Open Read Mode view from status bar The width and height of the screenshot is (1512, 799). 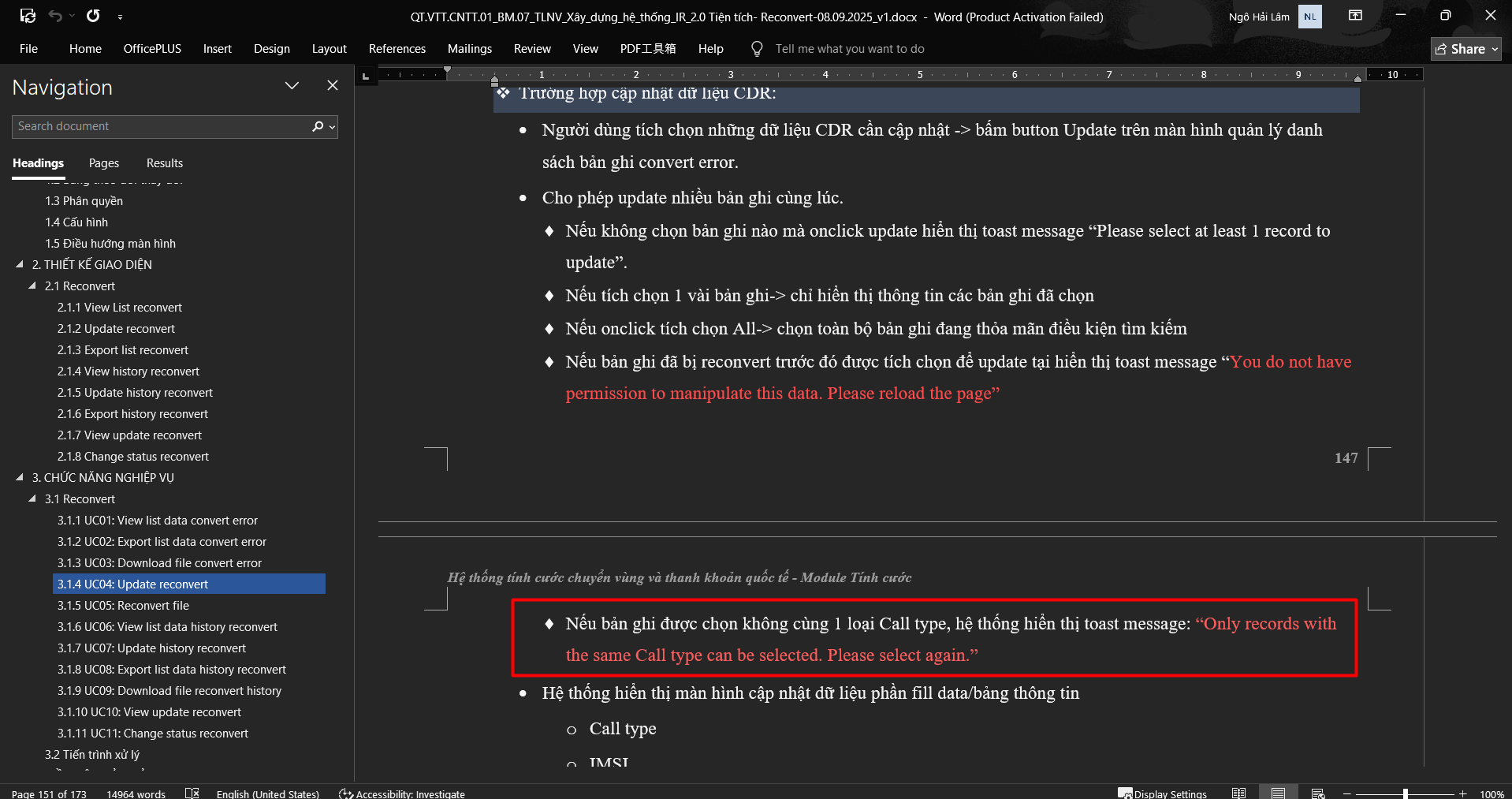pyautogui.click(x=1239, y=793)
